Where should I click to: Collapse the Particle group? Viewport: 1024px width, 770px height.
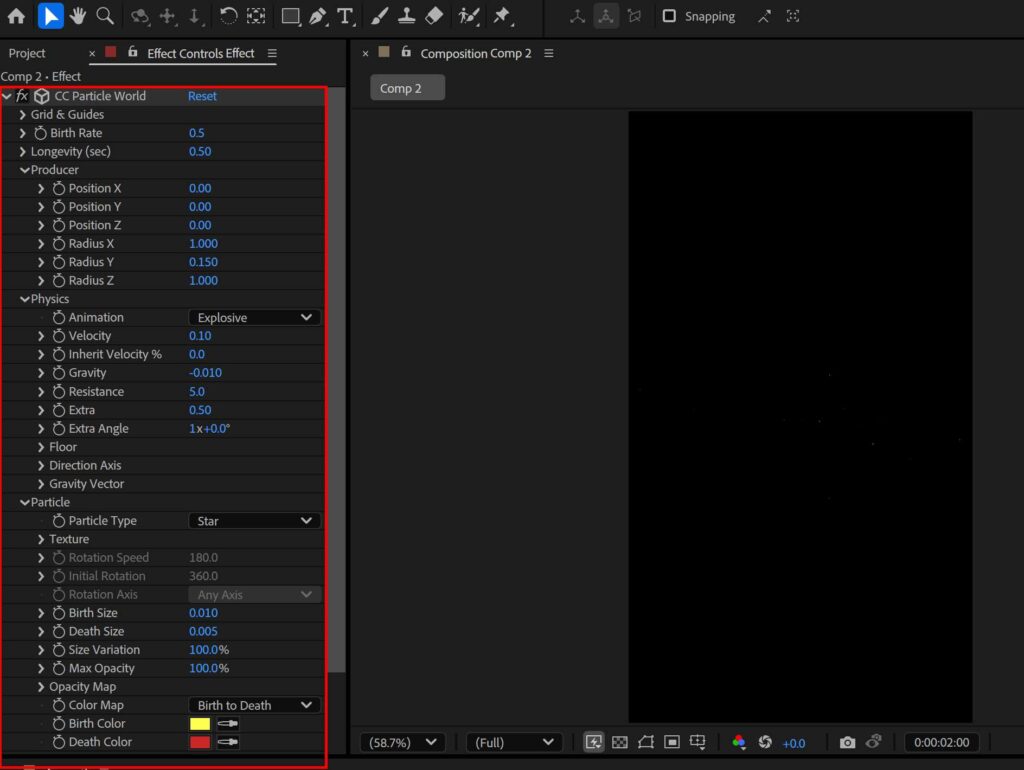[x=24, y=502]
